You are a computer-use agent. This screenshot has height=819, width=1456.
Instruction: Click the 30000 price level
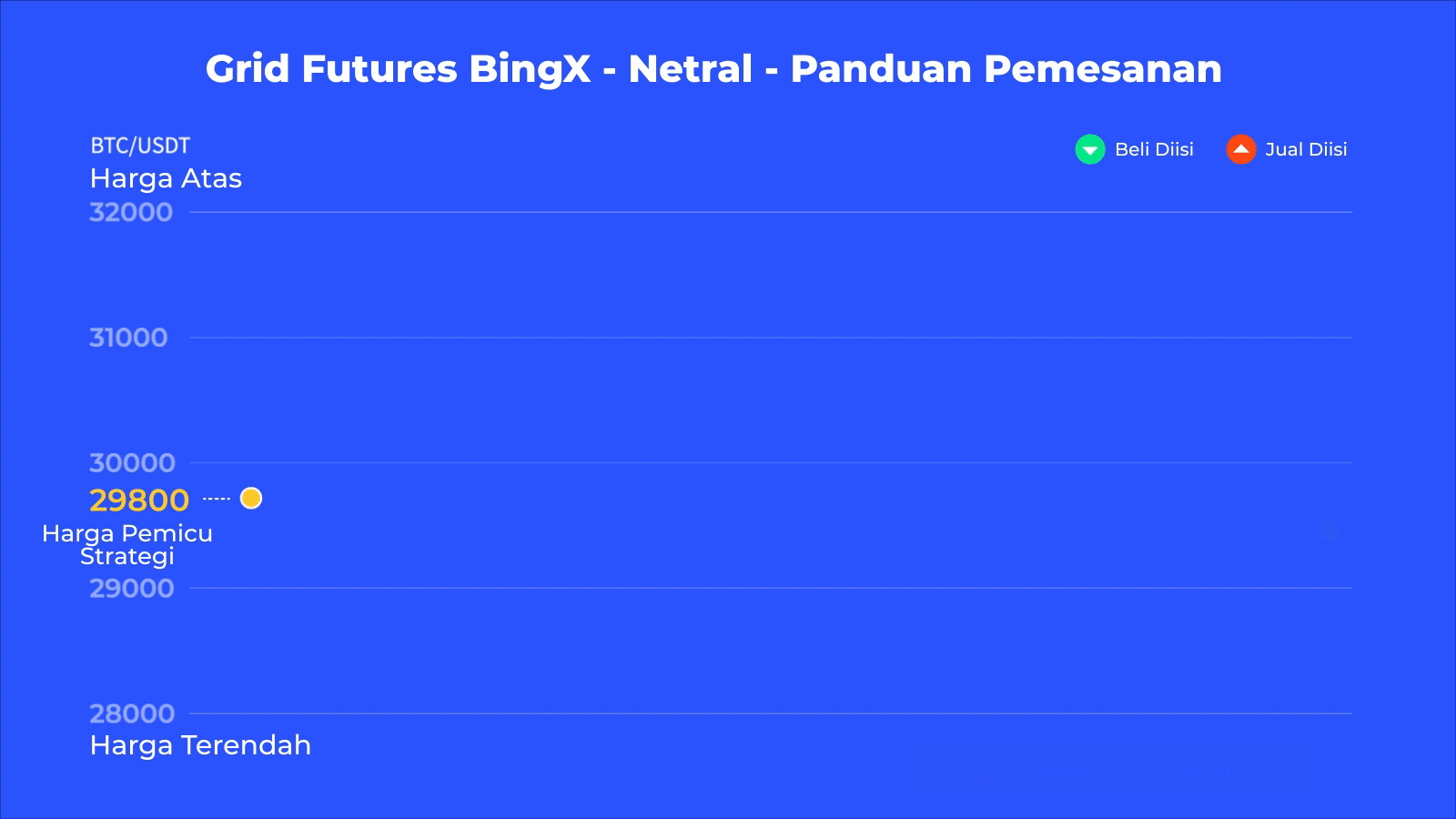(x=132, y=463)
